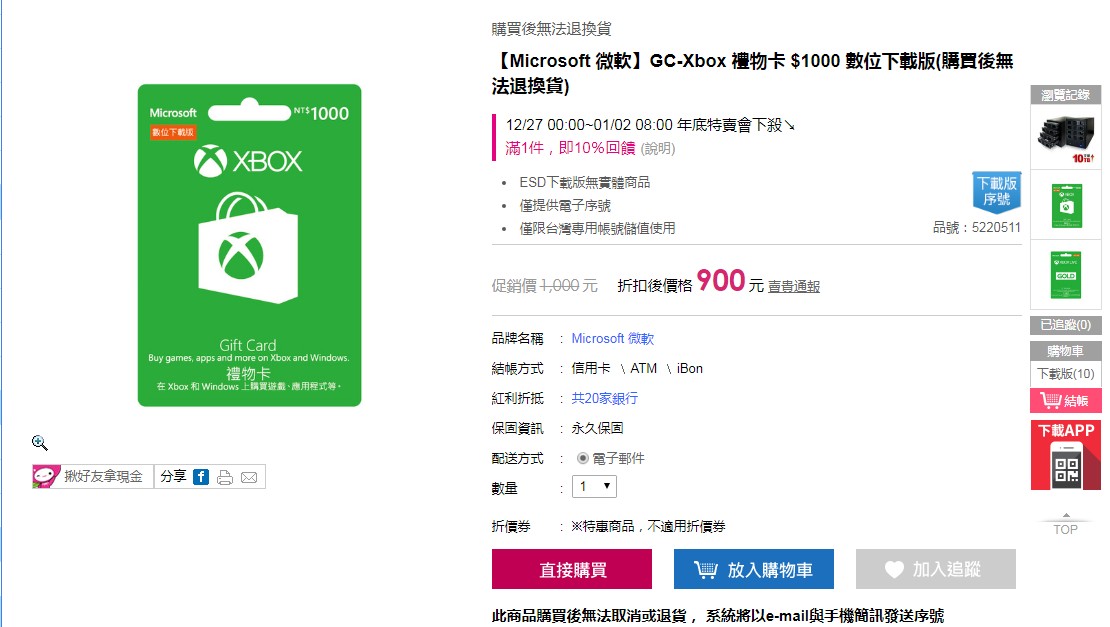
Task: Click 下載版(10) under the cart panel
Action: [x=1063, y=374]
